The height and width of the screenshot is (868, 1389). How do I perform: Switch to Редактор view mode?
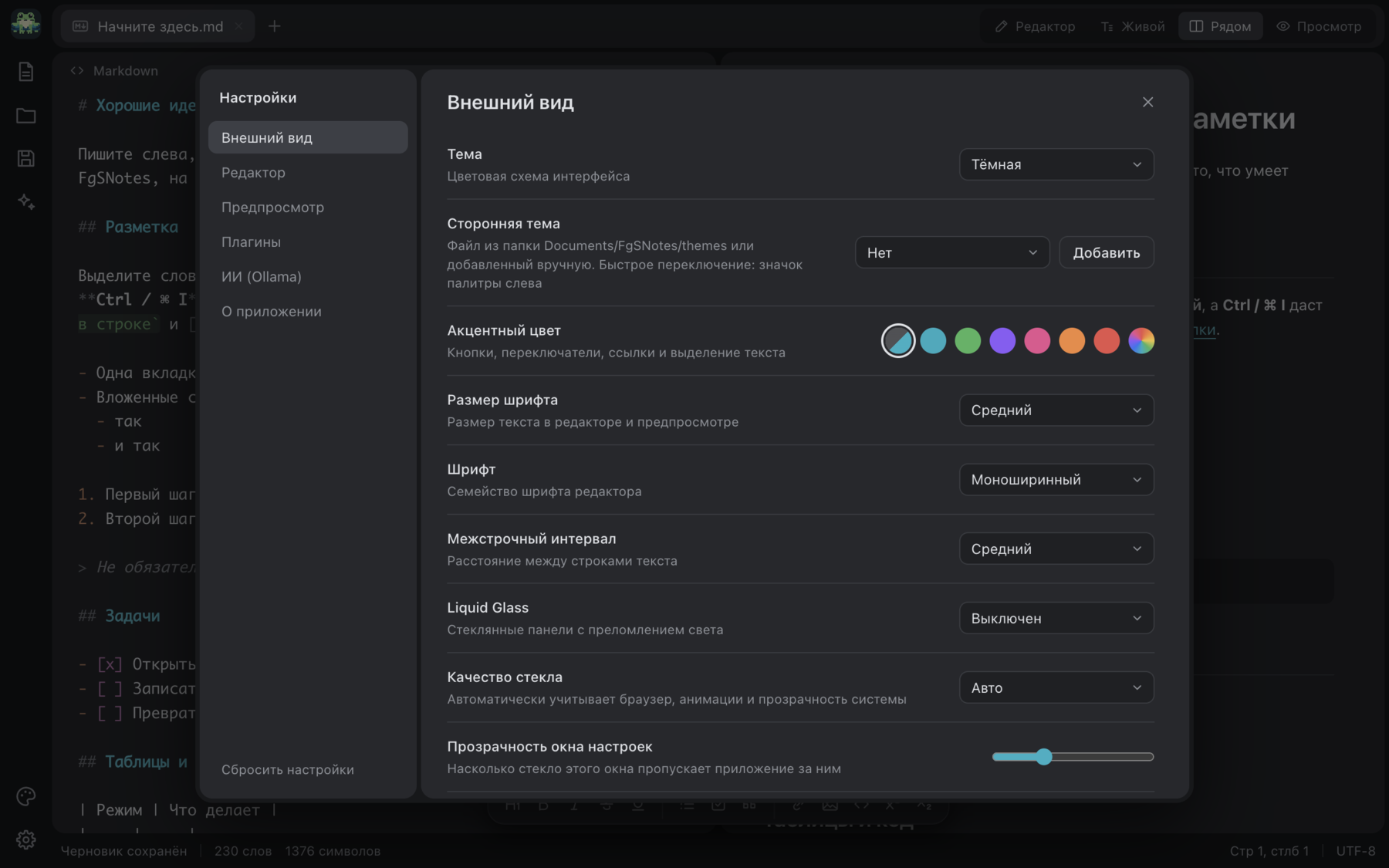click(x=1035, y=26)
